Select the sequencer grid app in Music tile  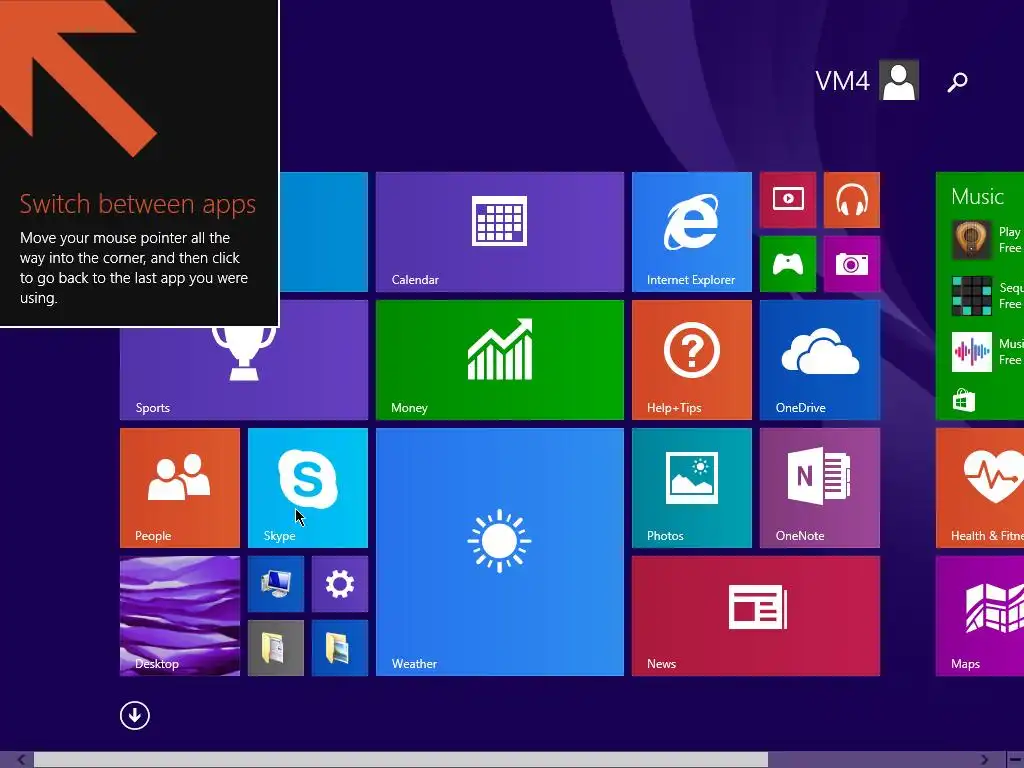click(x=972, y=296)
